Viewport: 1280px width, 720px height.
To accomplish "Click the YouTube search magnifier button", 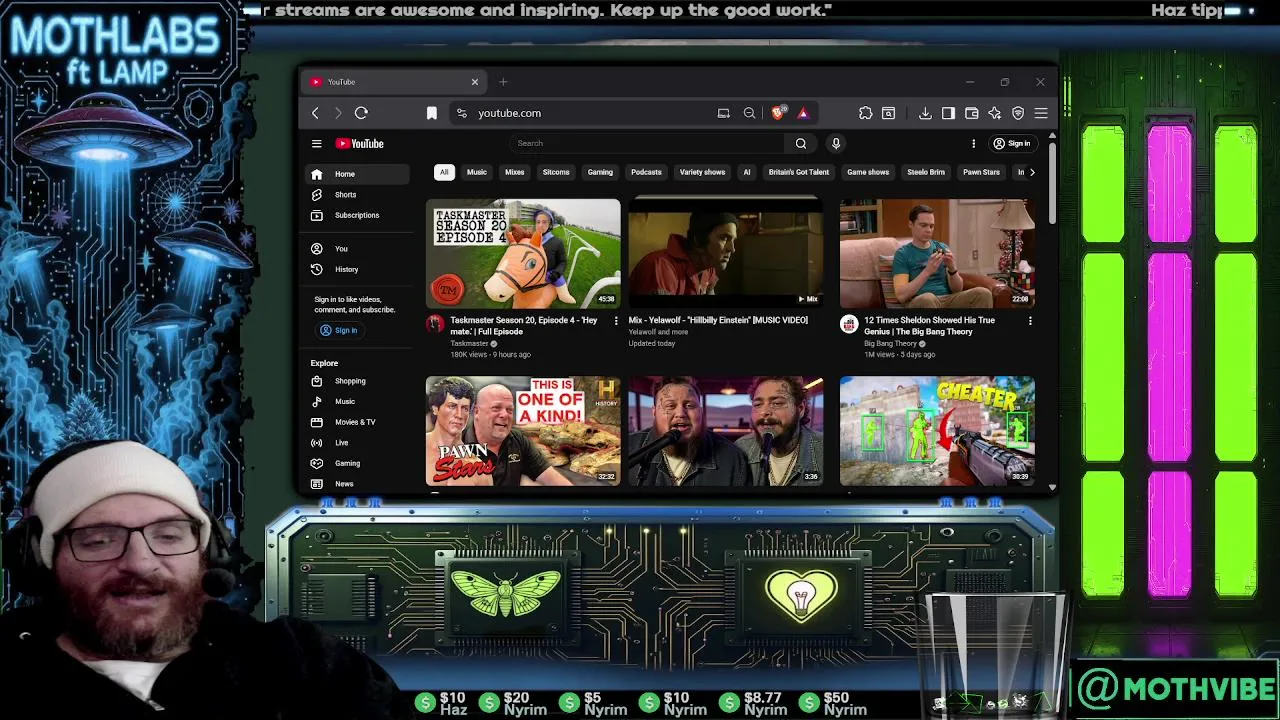I will [x=801, y=143].
